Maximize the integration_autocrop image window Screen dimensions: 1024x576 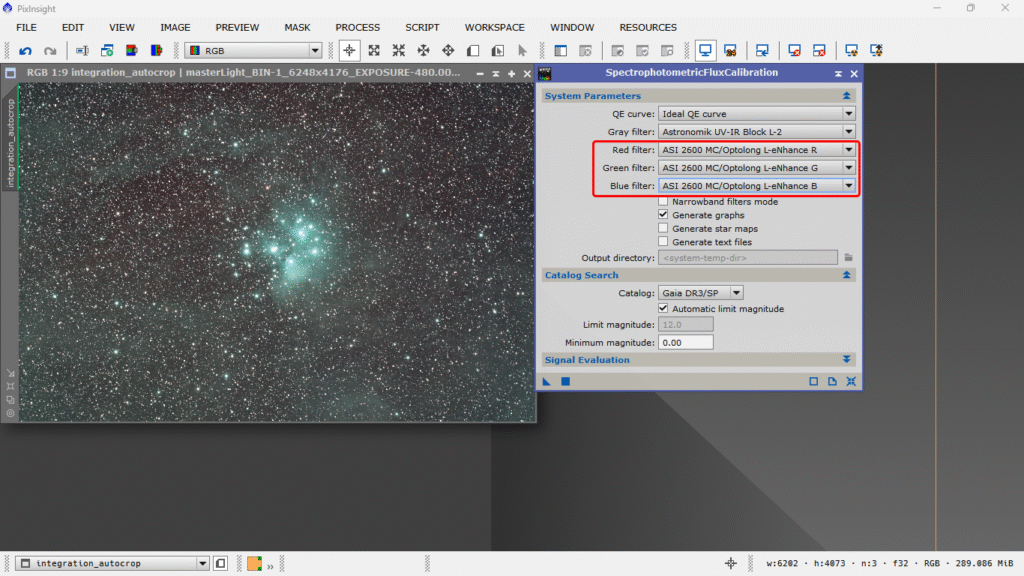[x=511, y=74]
